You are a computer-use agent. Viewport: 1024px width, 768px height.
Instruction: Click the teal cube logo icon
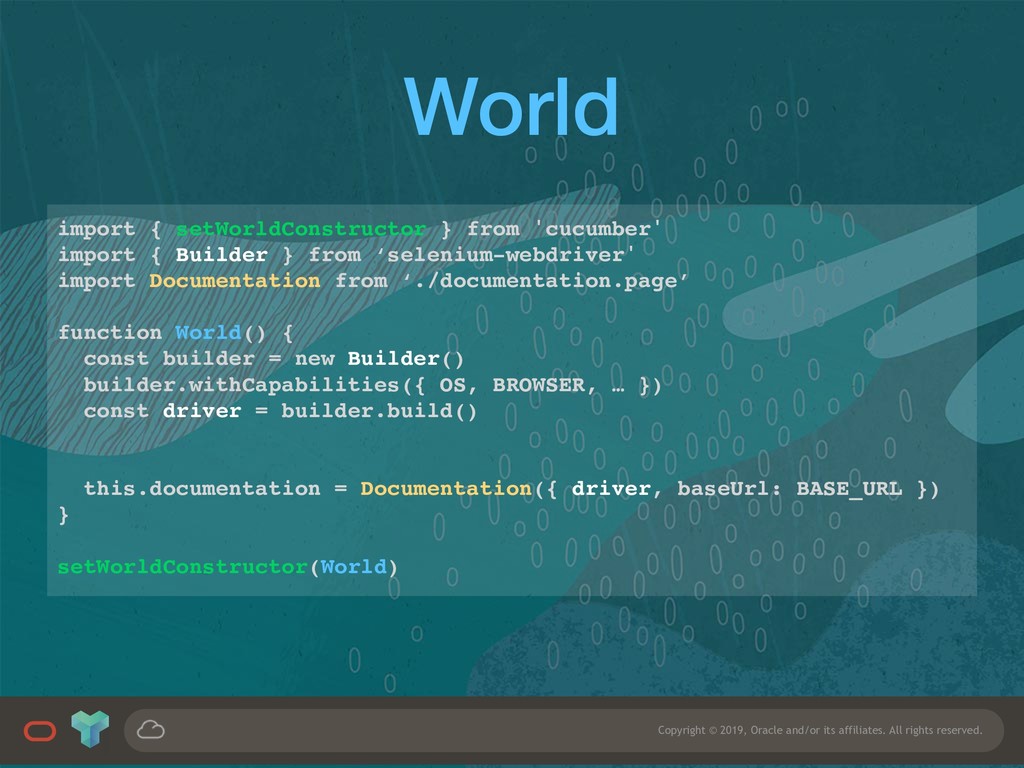point(90,729)
